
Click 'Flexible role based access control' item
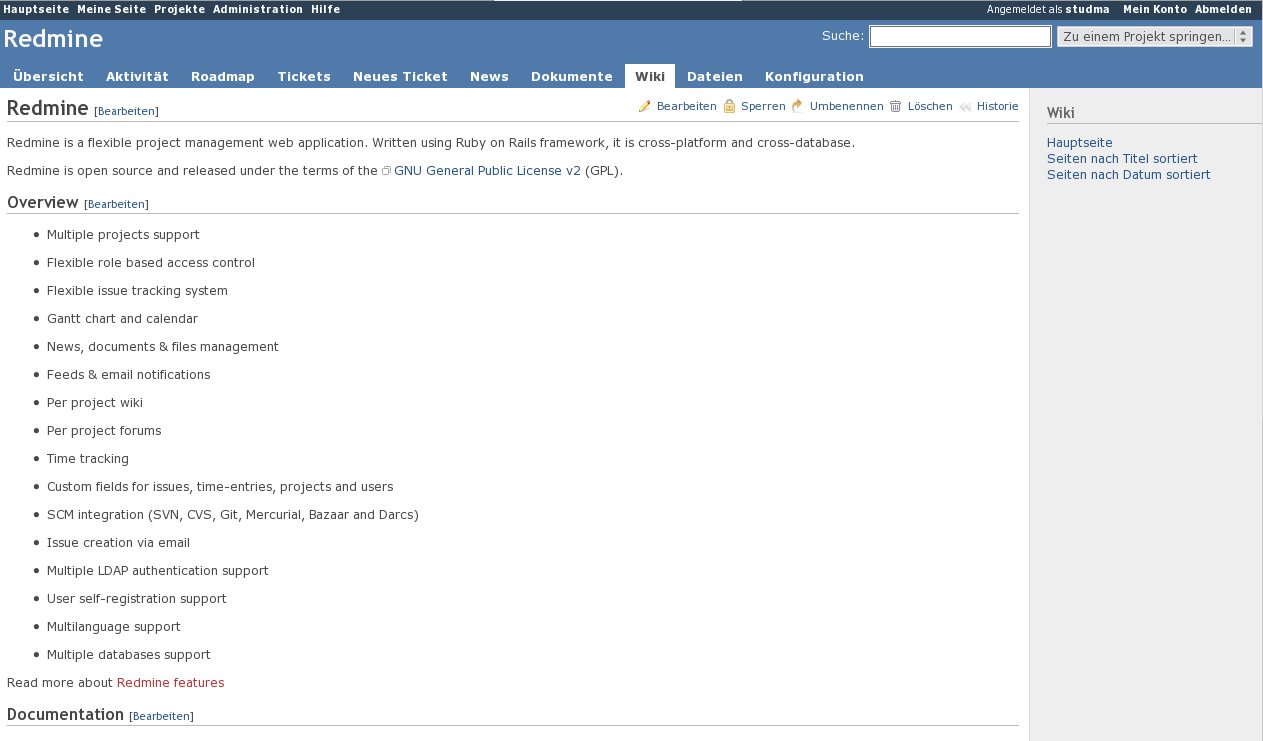click(x=151, y=263)
